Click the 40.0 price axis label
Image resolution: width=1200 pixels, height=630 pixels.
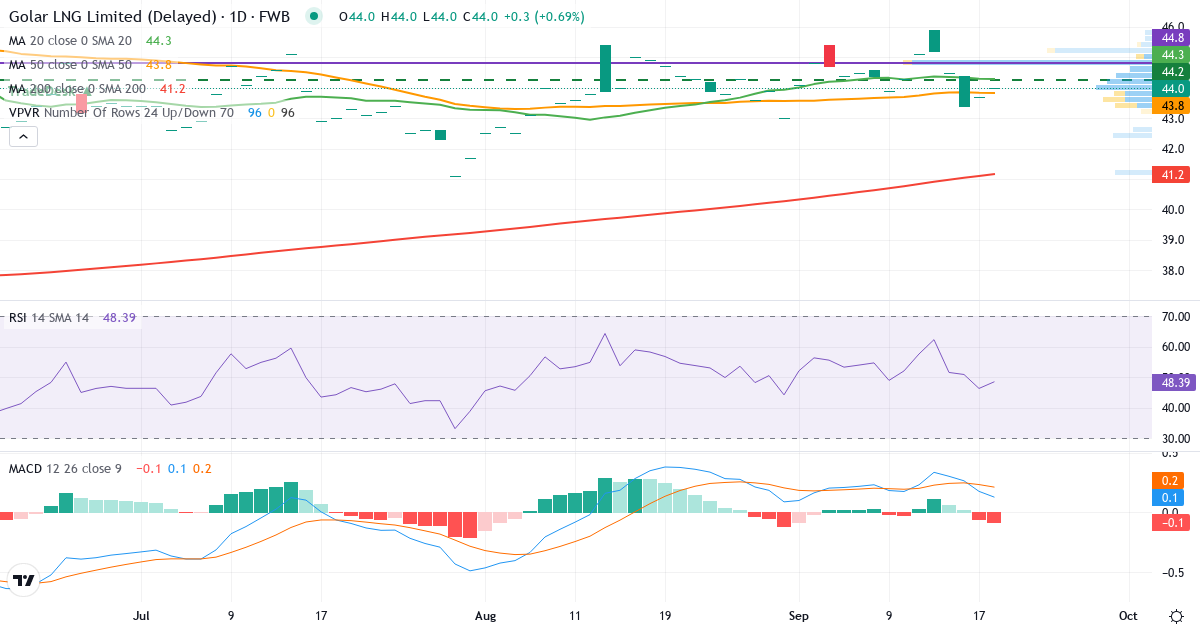tap(1174, 210)
